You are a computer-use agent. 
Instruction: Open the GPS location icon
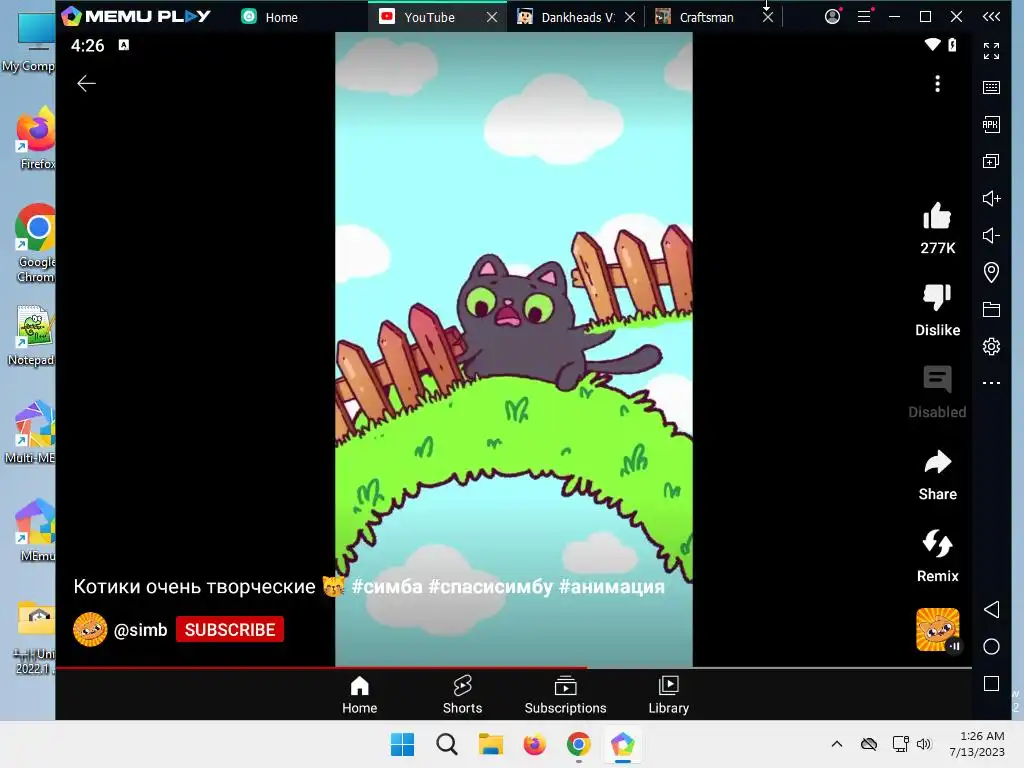[x=991, y=272]
